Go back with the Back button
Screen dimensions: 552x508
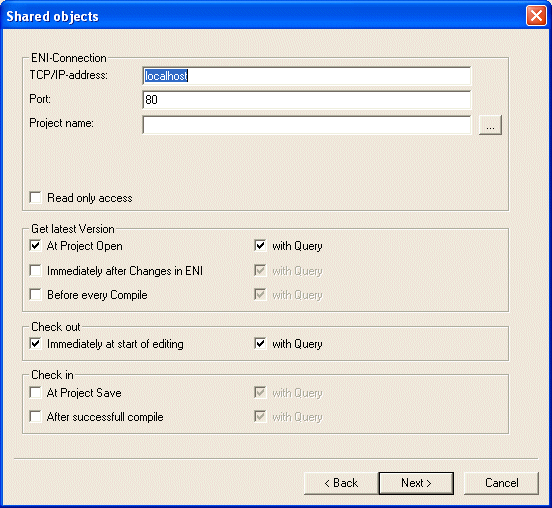[341, 483]
